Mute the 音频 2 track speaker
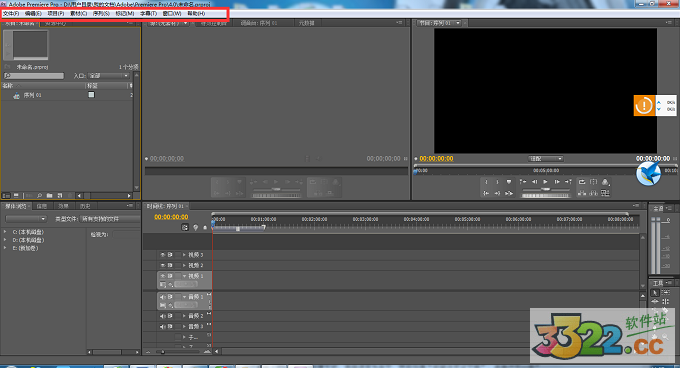This screenshot has width=680, height=368. pyautogui.click(x=163, y=316)
